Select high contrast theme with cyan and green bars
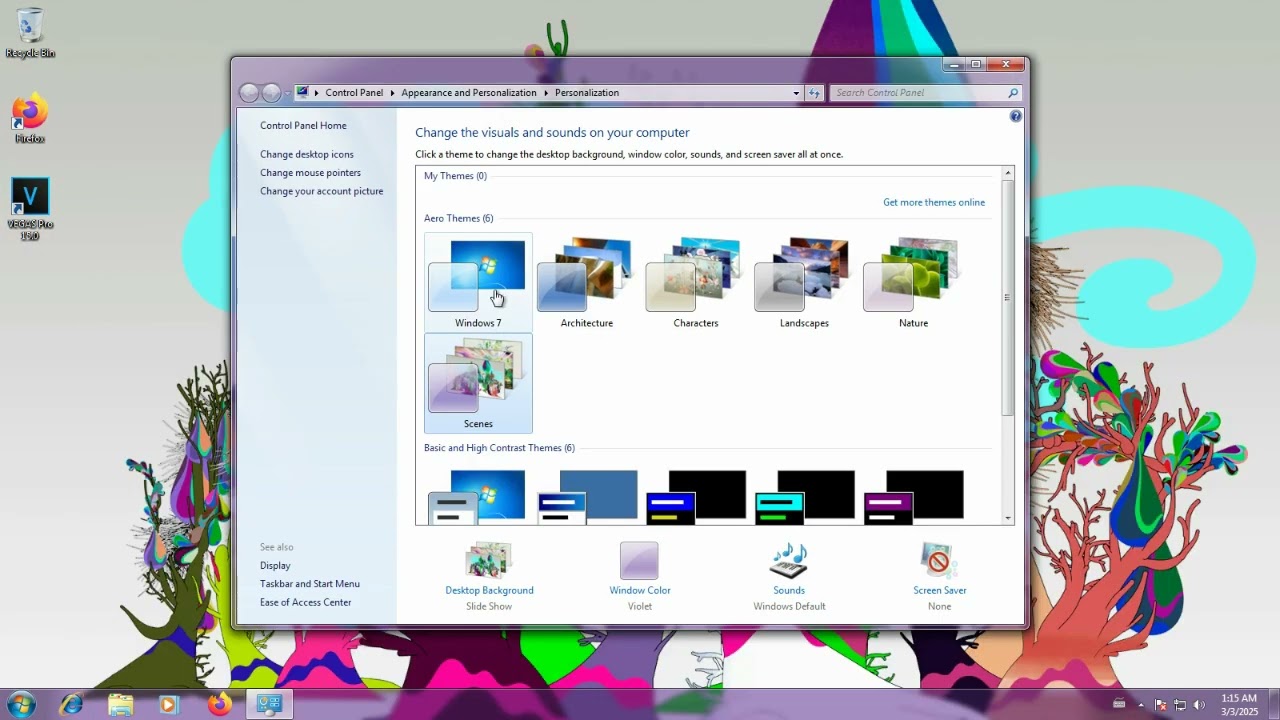The width and height of the screenshot is (1280, 720). click(x=805, y=497)
